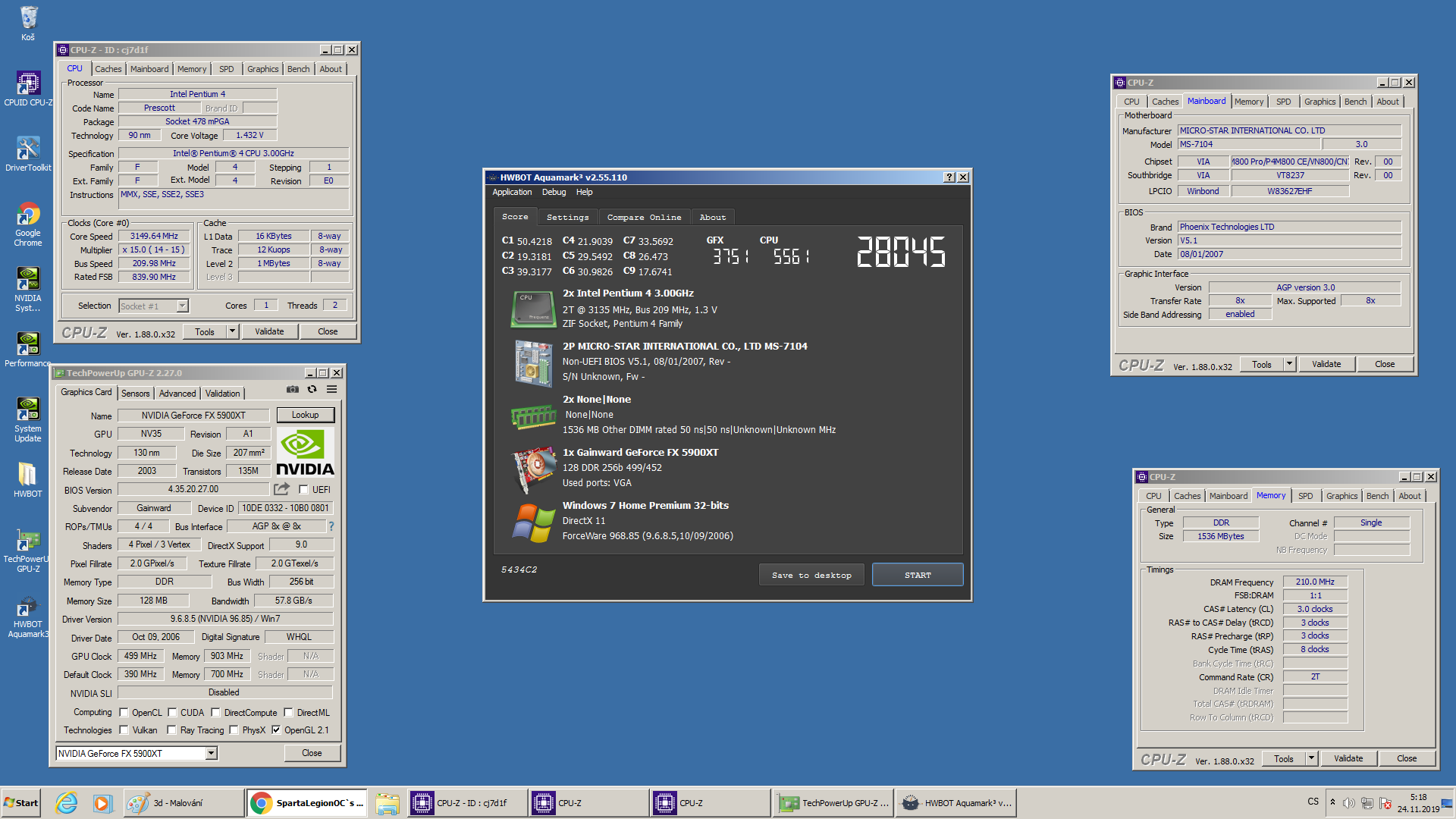Open the Sensors tab in GPU-Z
The width and height of the screenshot is (1456, 819).
[135, 394]
